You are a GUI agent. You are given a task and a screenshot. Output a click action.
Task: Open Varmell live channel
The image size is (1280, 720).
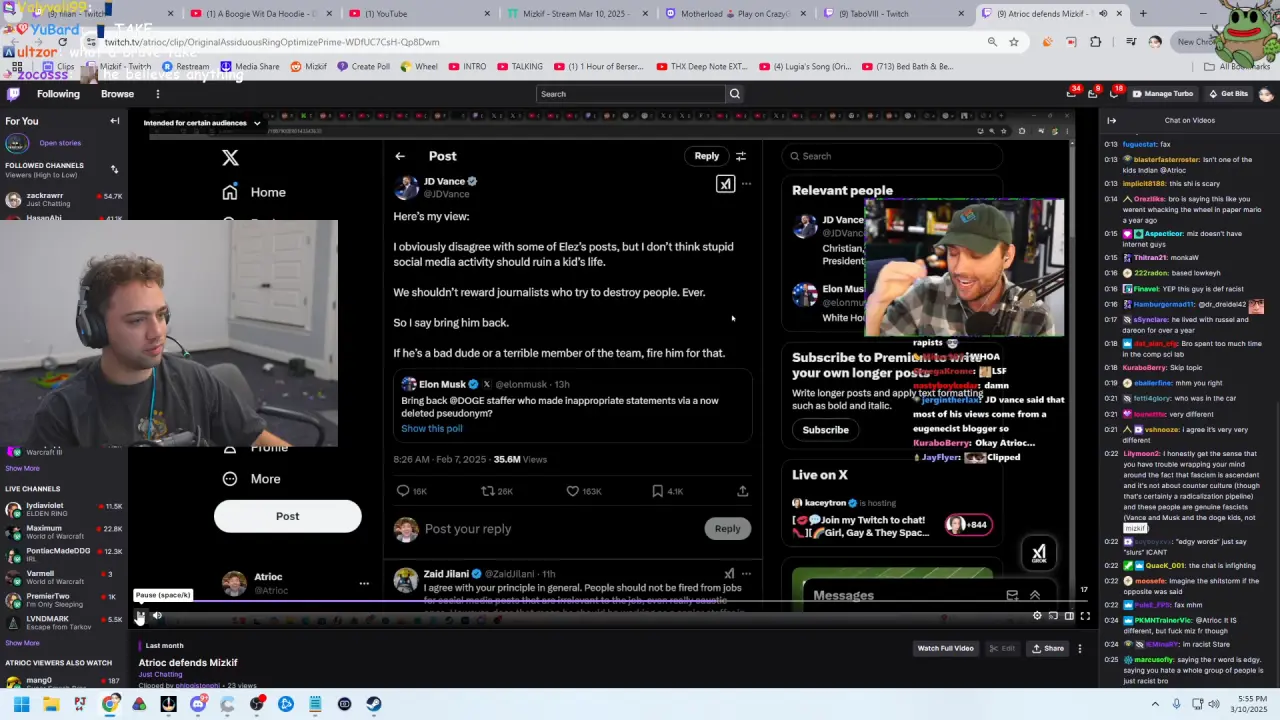pyautogui.click(x=64, y=578)
